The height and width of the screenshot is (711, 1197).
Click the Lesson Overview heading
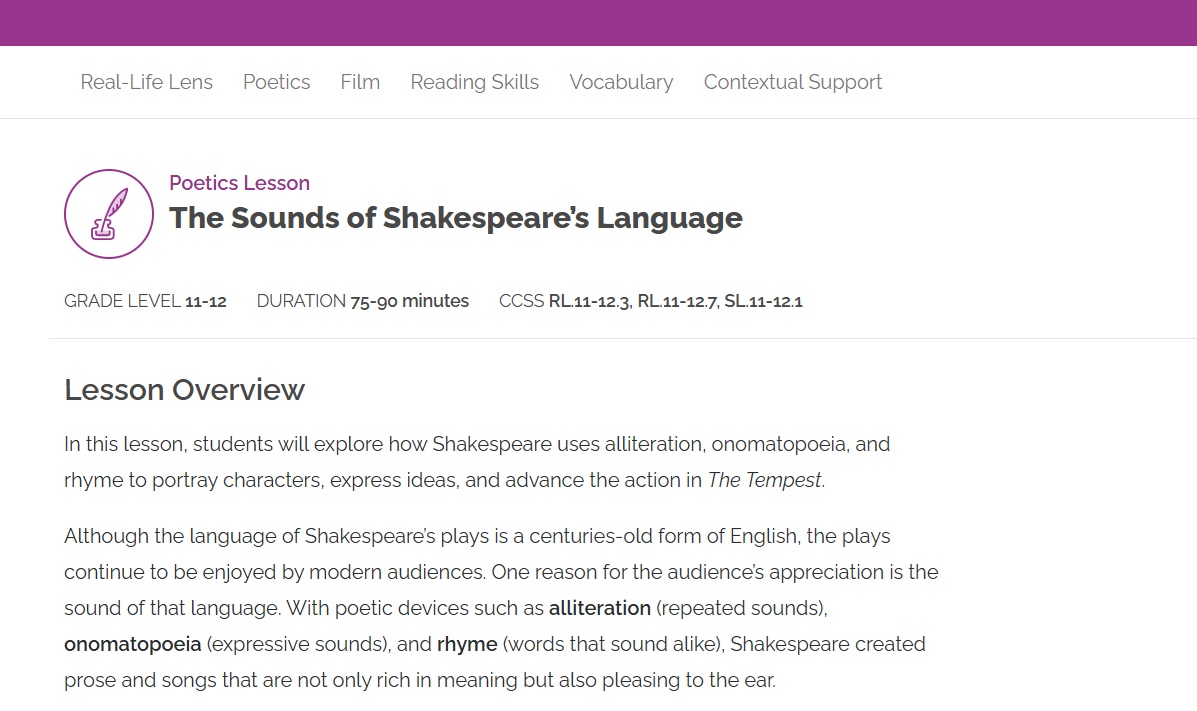184,389
